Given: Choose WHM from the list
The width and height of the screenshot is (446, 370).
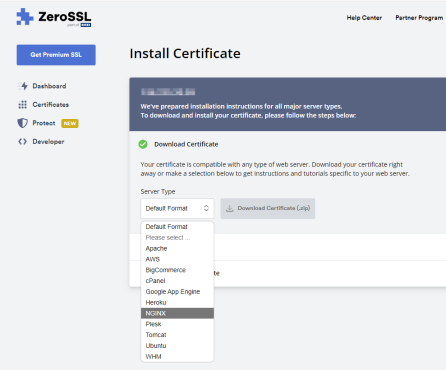Looking at the screenshot, I should pos(177,356).
